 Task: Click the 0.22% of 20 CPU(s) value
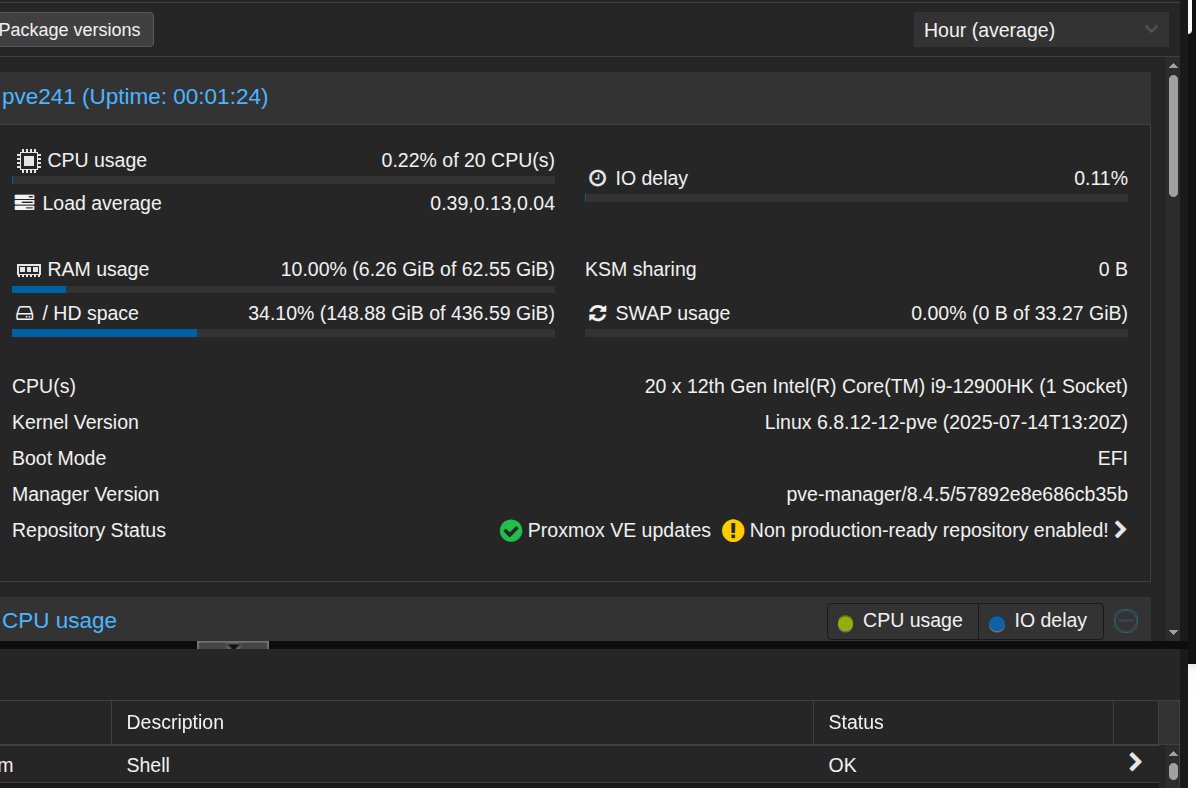468,160
